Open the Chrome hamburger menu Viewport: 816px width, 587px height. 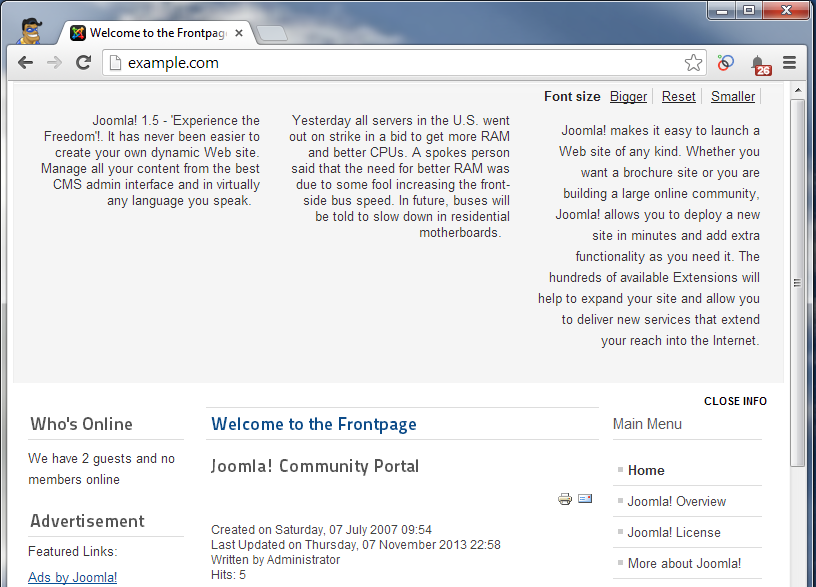[x=789, y=63]
